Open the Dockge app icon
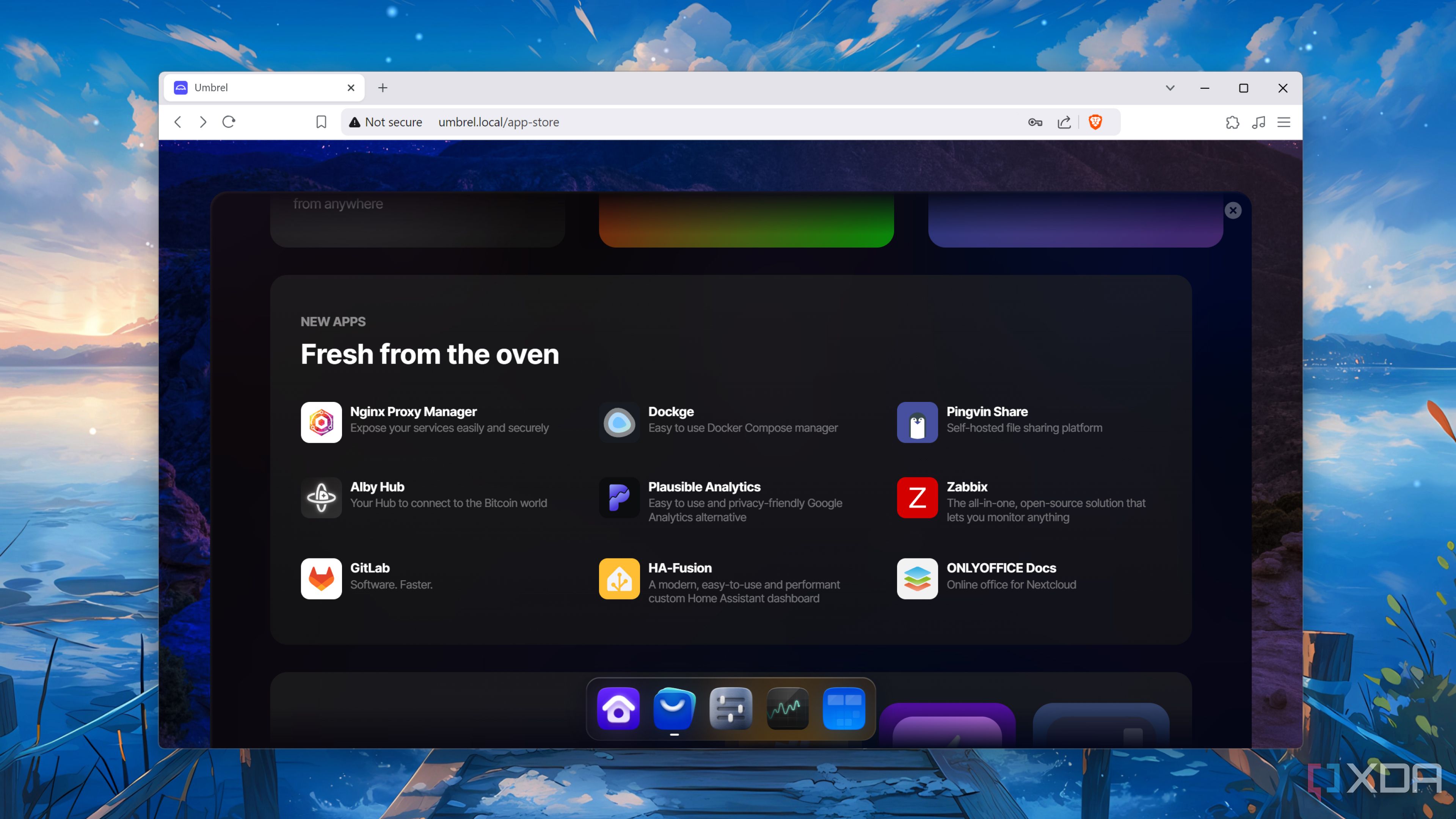 [619, 422]
